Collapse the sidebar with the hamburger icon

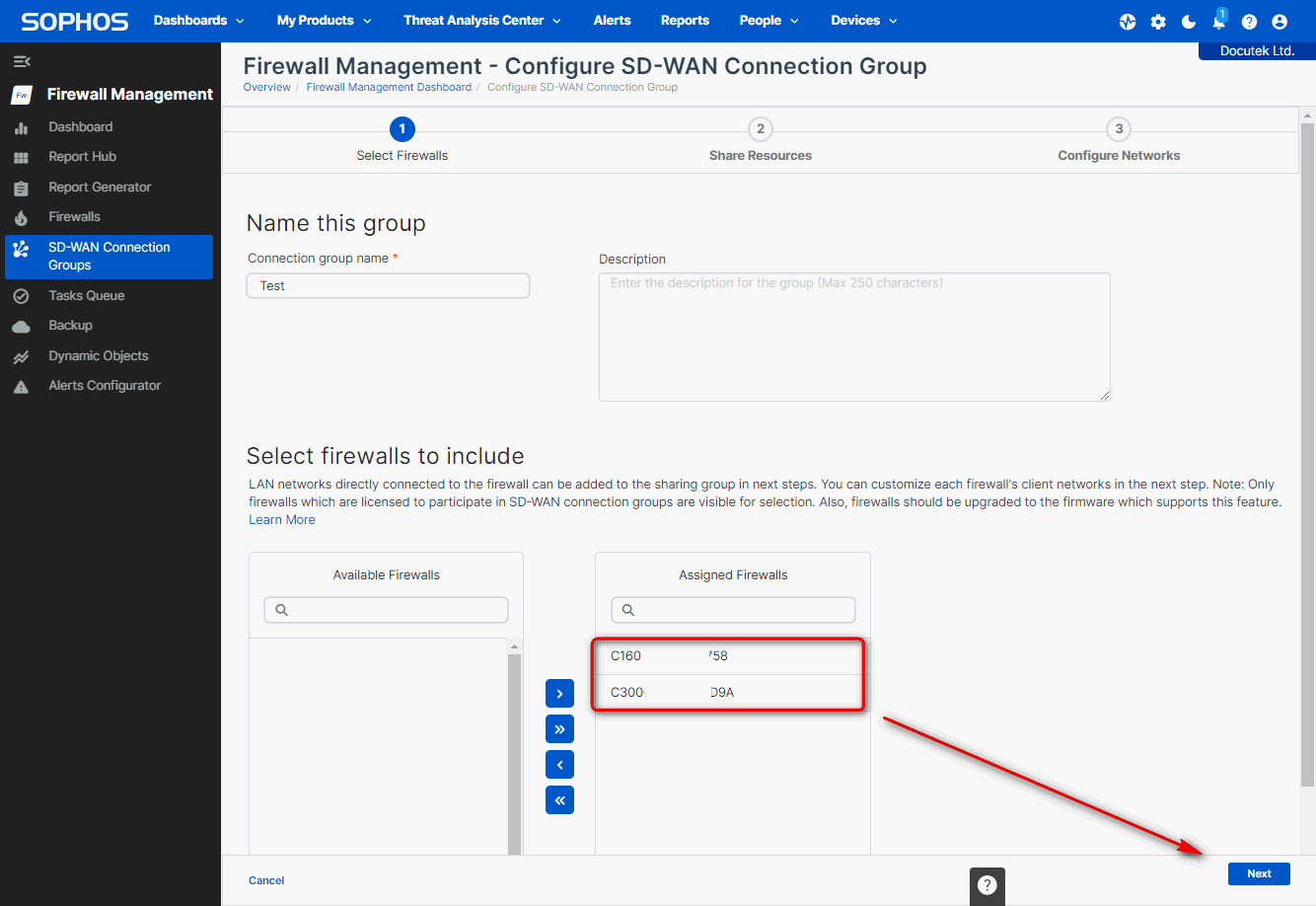tap(22, 61)
